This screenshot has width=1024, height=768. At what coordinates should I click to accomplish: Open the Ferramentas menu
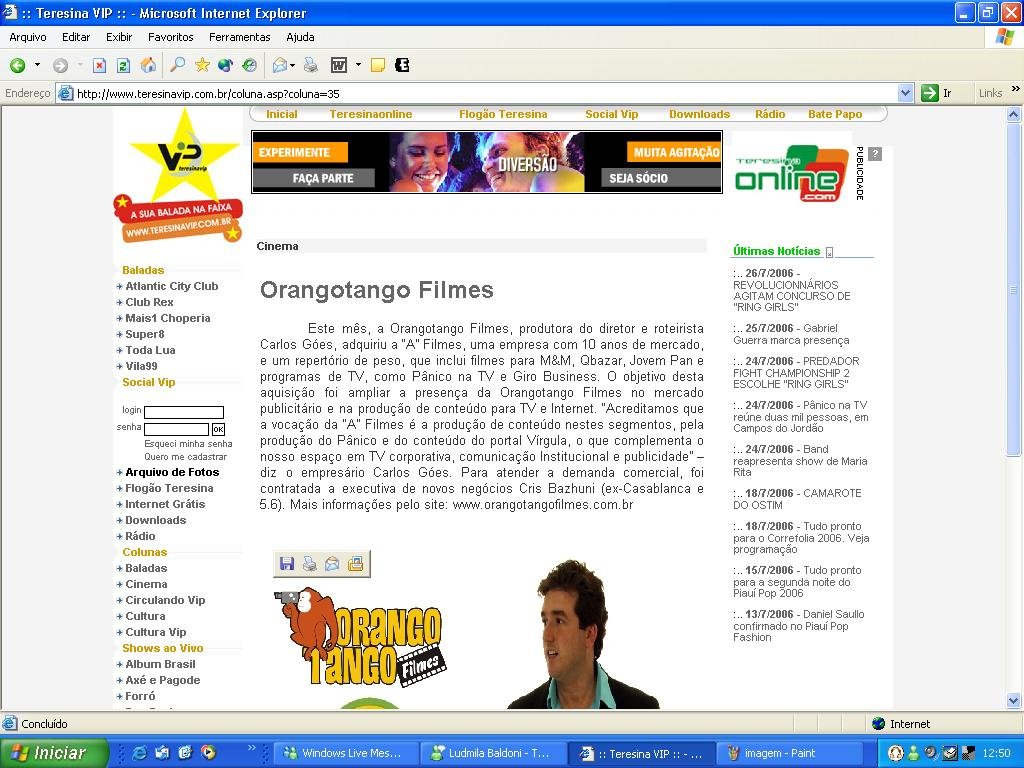240,37
